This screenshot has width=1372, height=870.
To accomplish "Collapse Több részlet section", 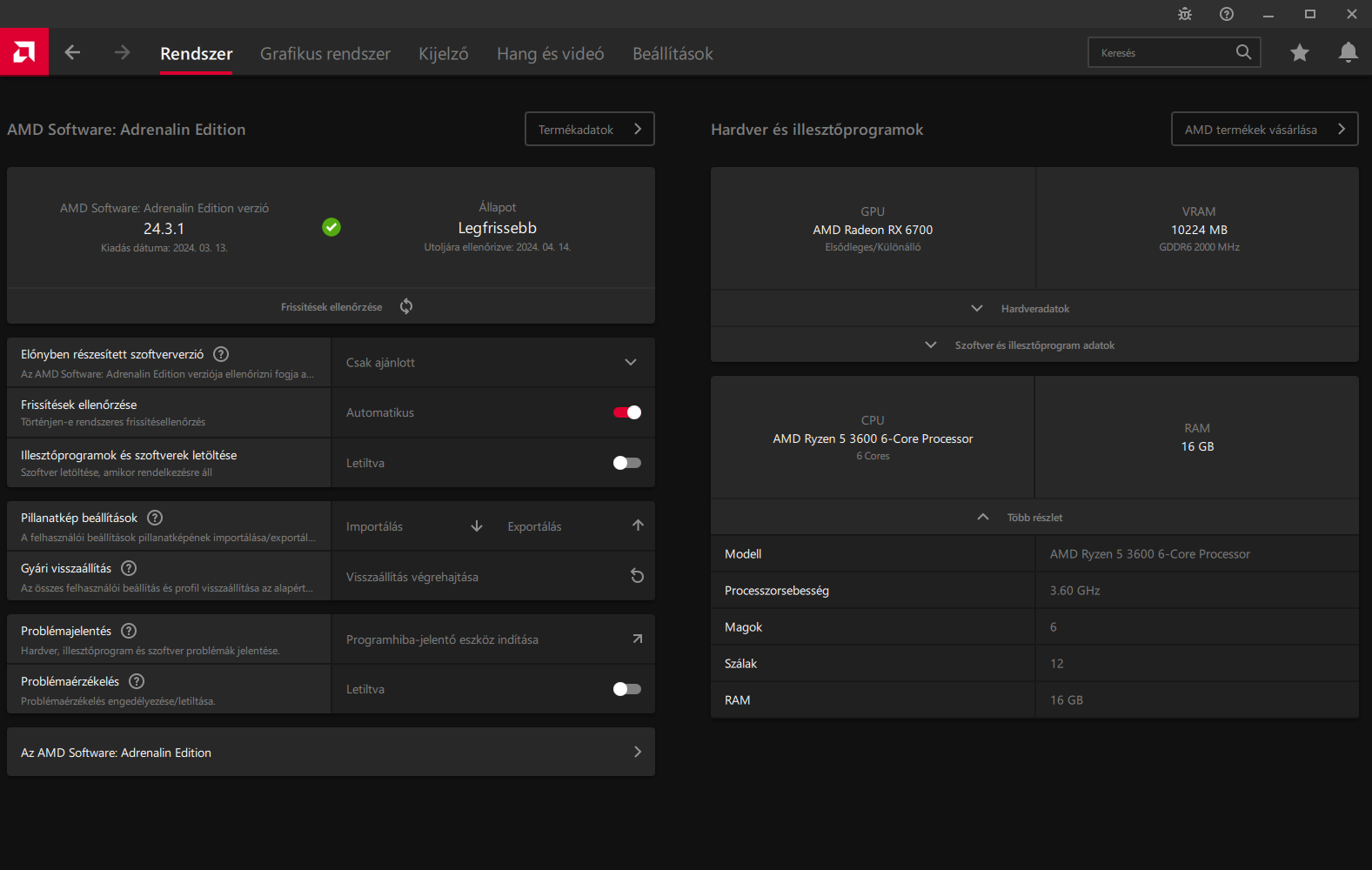I will click(1034, 518).
